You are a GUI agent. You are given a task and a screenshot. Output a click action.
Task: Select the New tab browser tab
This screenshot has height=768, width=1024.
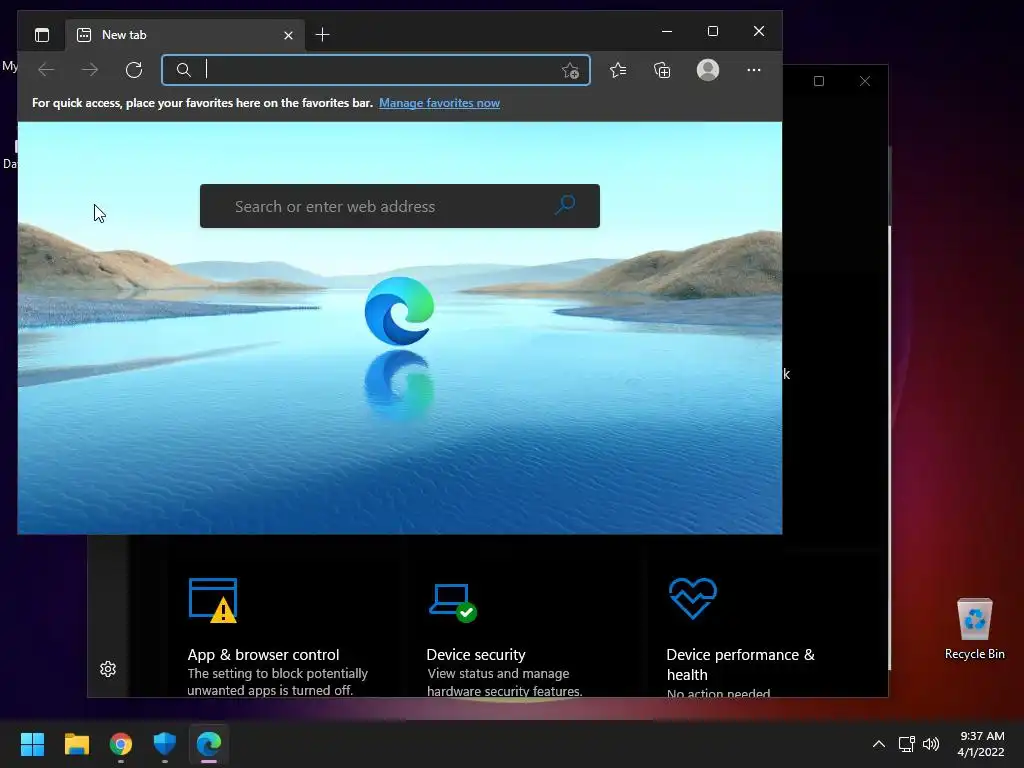pyautogui.click(x=184, y=35)
